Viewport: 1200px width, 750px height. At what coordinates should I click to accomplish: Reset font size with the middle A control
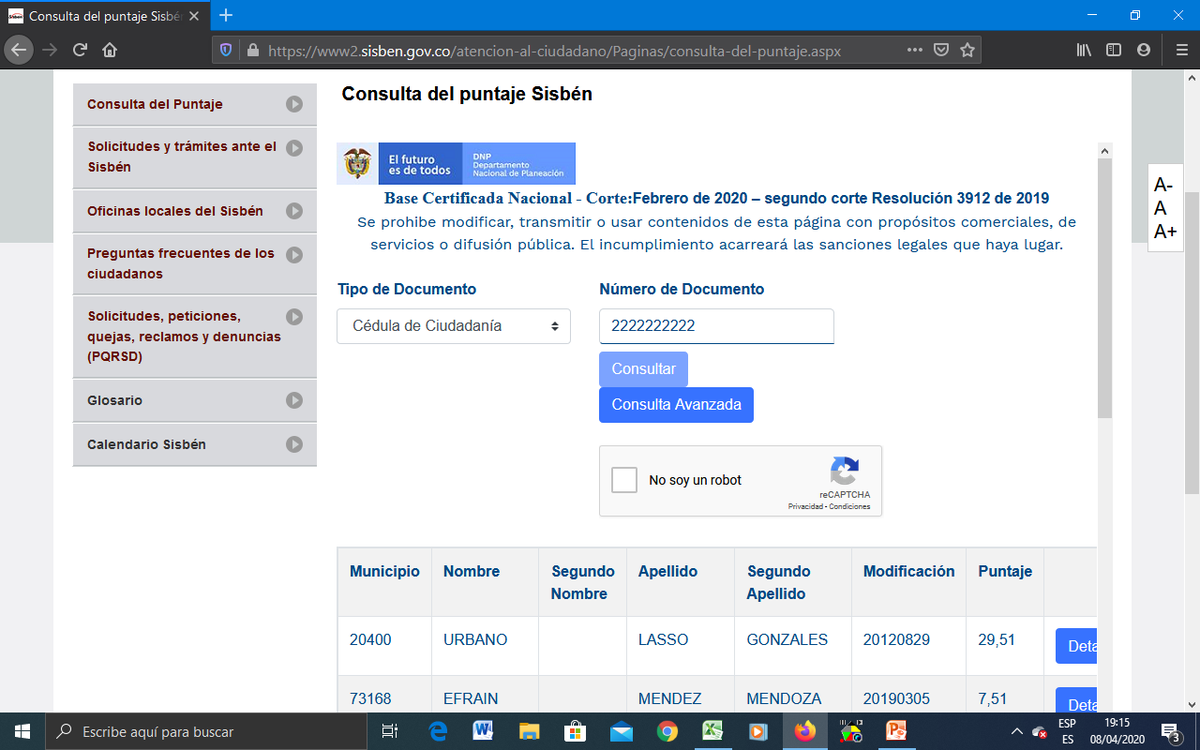[1160, 209]
